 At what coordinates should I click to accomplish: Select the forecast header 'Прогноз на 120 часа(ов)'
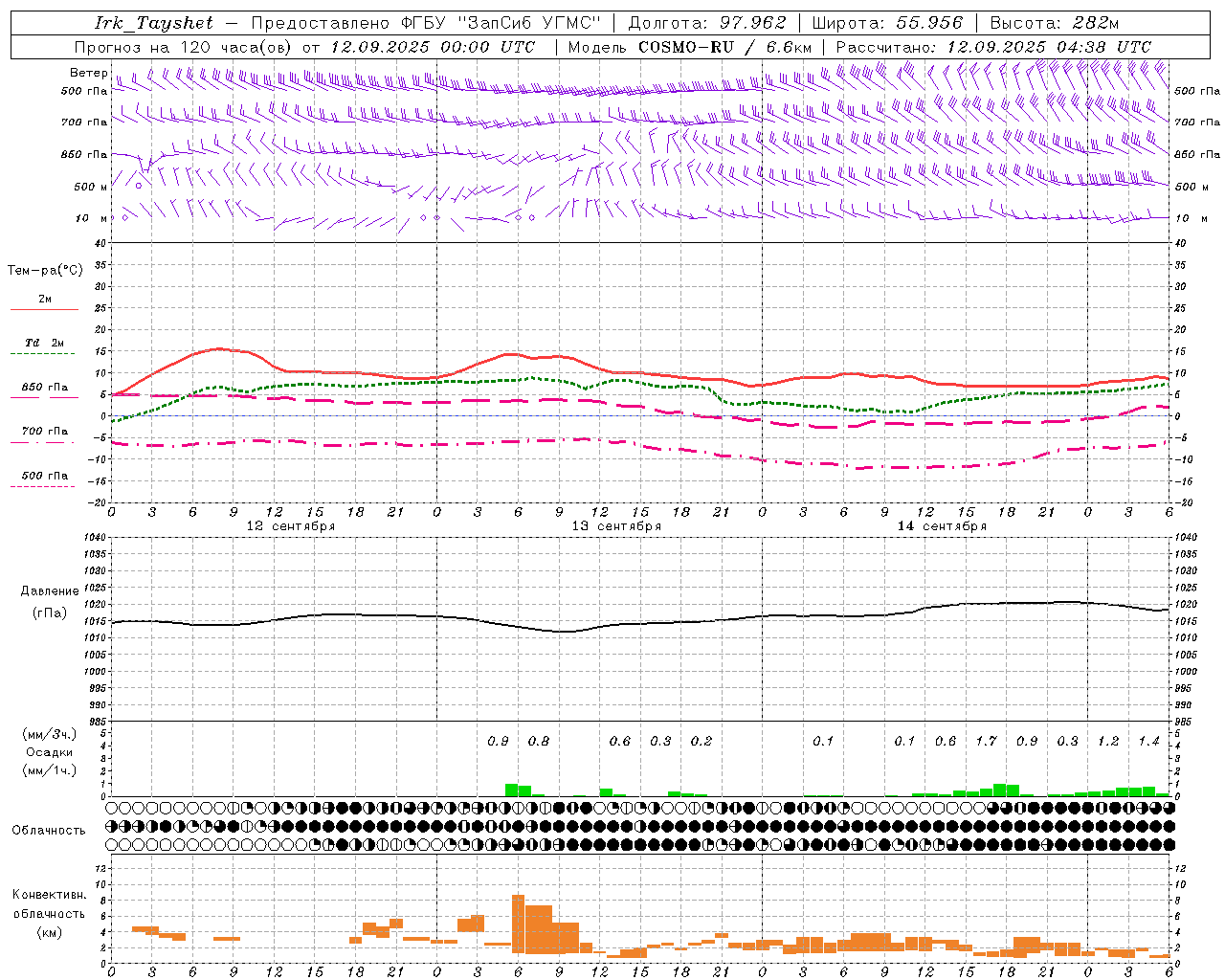[184, 47]
